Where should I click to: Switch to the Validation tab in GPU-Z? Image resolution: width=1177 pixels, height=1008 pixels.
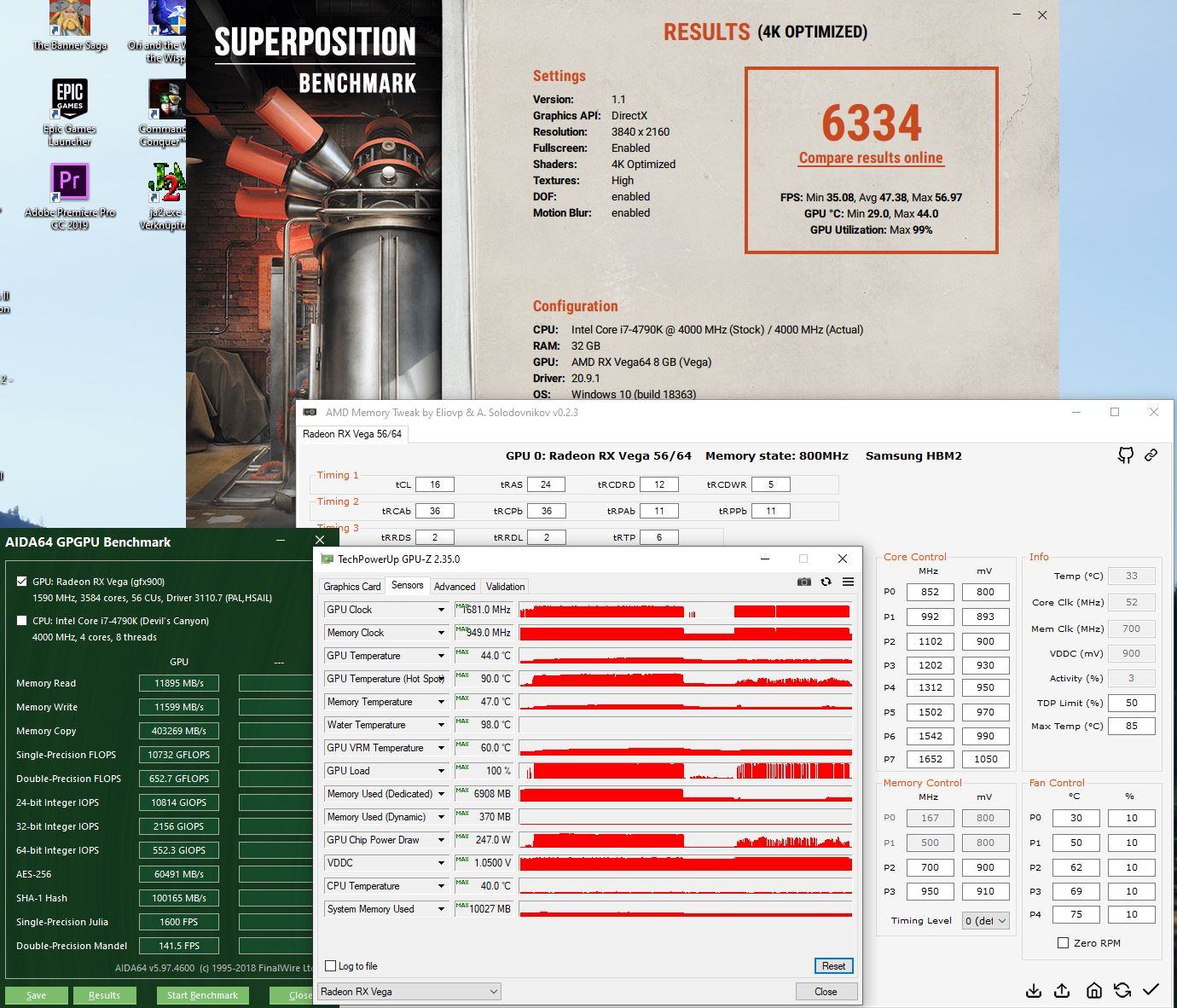point(505,587)
